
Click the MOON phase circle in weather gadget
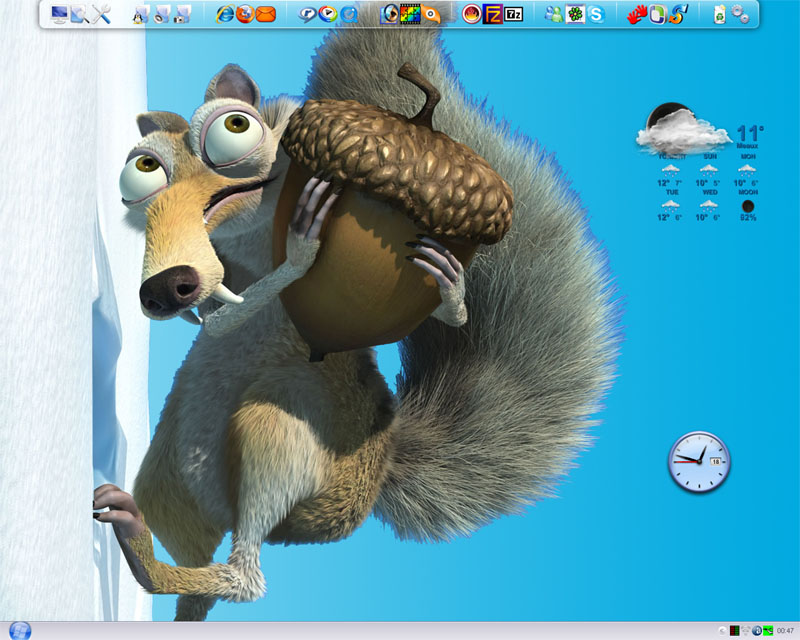(x=748, y=206)
